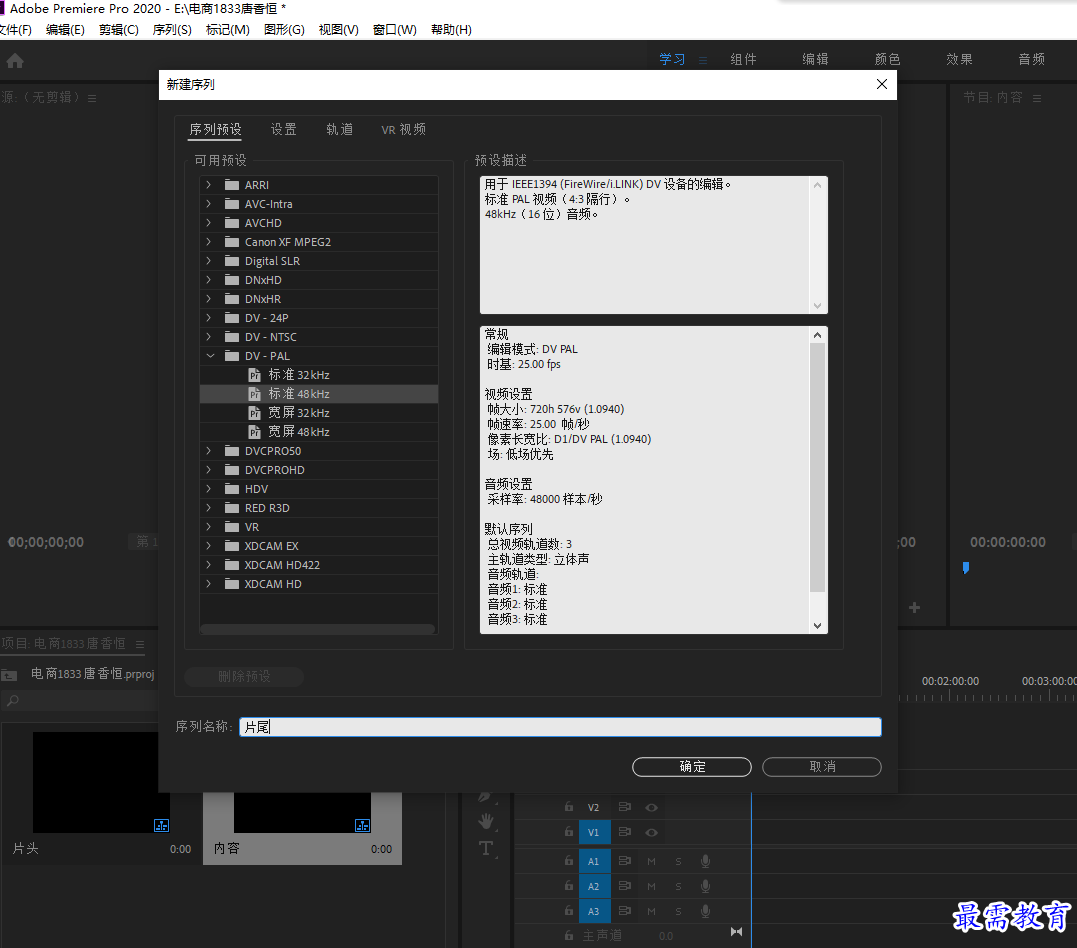Solo audio track A2

tap(678, 887)
